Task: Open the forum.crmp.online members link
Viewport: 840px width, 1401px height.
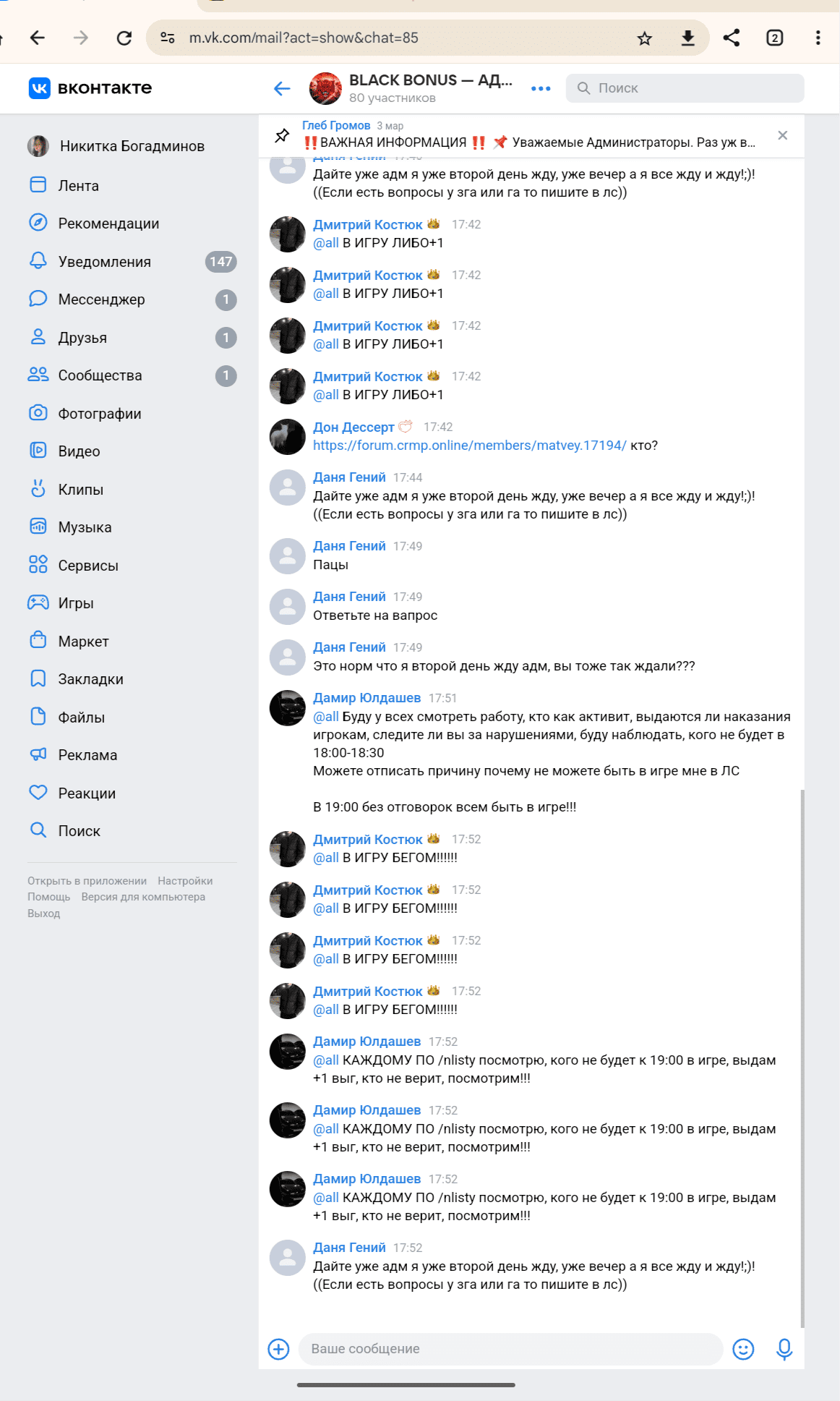Action: point(470,446)
